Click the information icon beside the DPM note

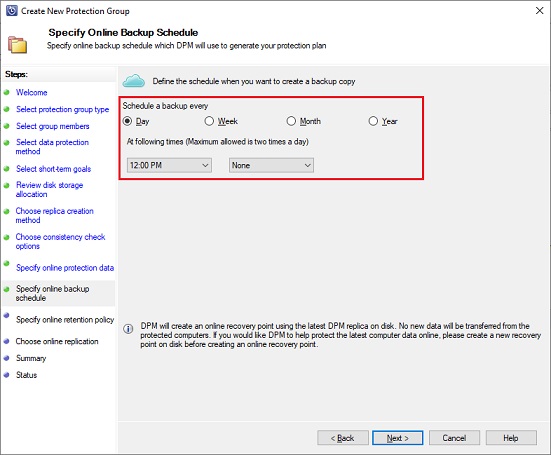128,329
